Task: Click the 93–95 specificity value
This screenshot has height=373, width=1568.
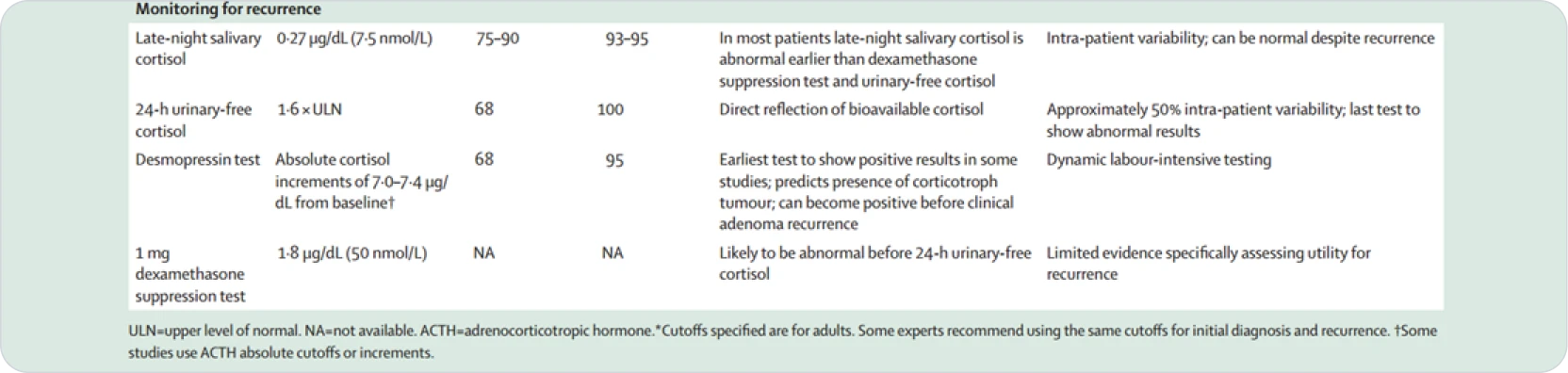Action: [626, 40]
